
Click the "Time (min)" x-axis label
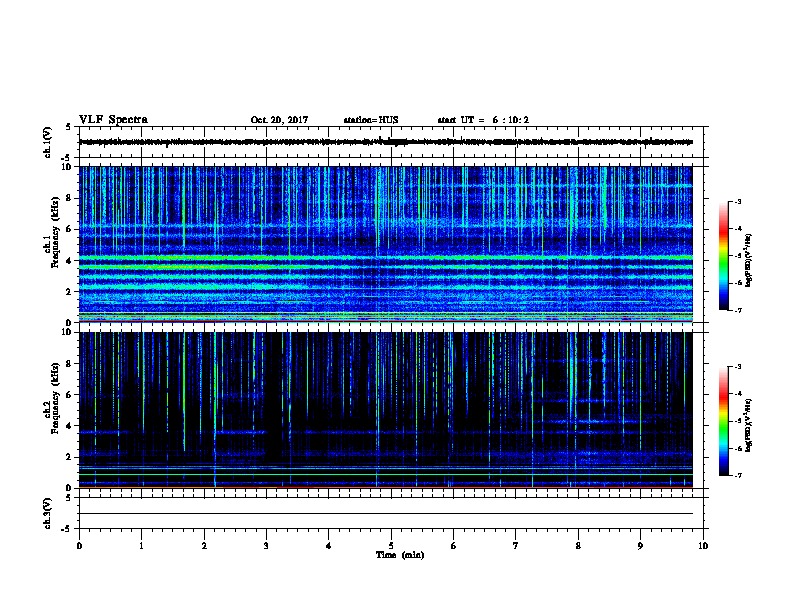click(400, 555)
